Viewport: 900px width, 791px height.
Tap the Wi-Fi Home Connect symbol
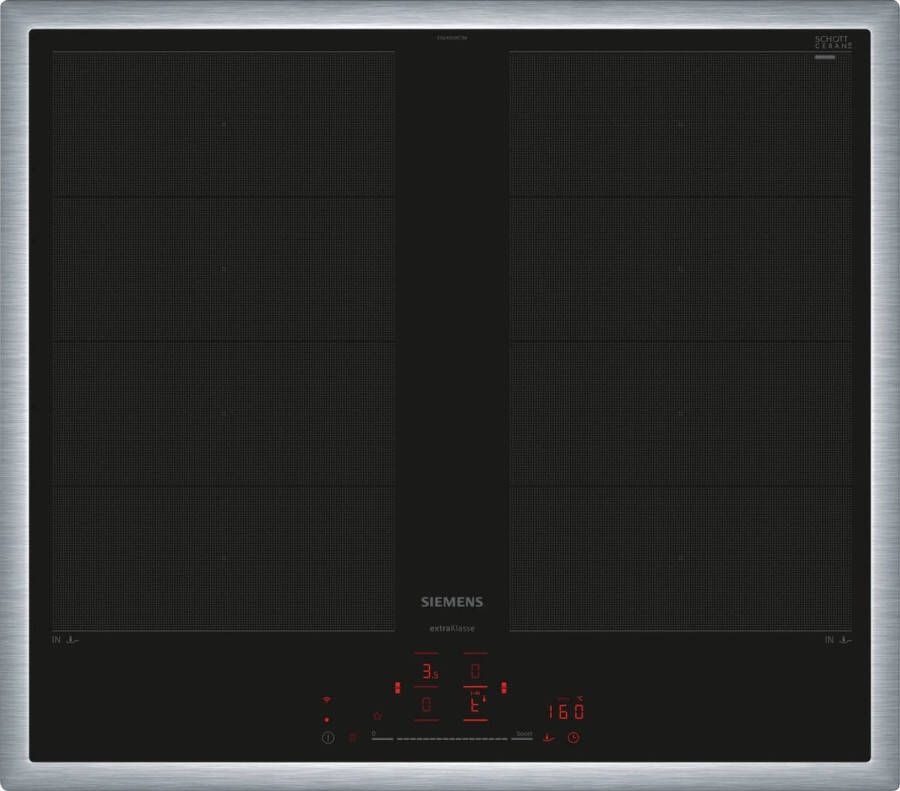pos(327,700)
